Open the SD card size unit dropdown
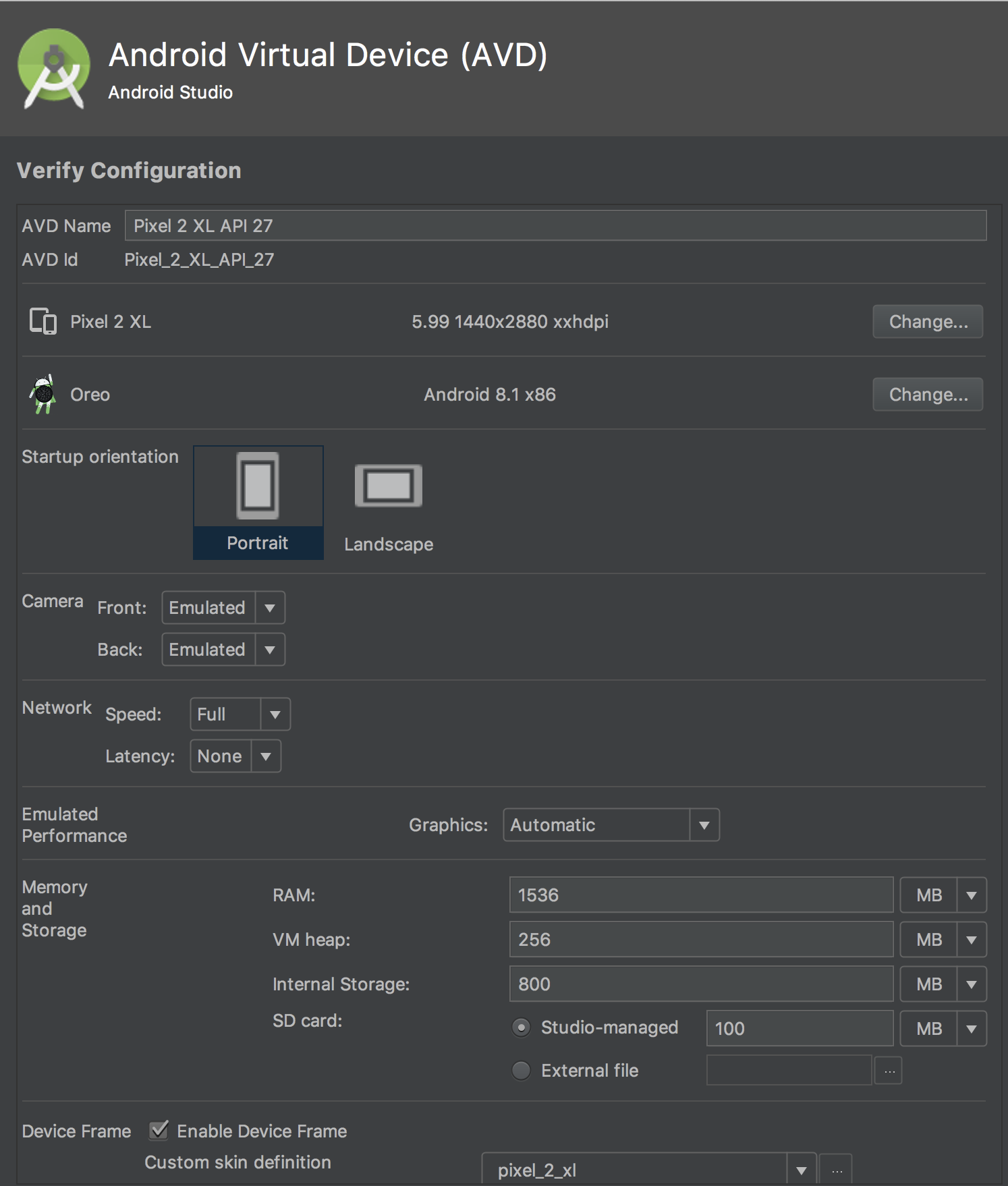Screen dimensions: 1008x1186 [943, 1029]
